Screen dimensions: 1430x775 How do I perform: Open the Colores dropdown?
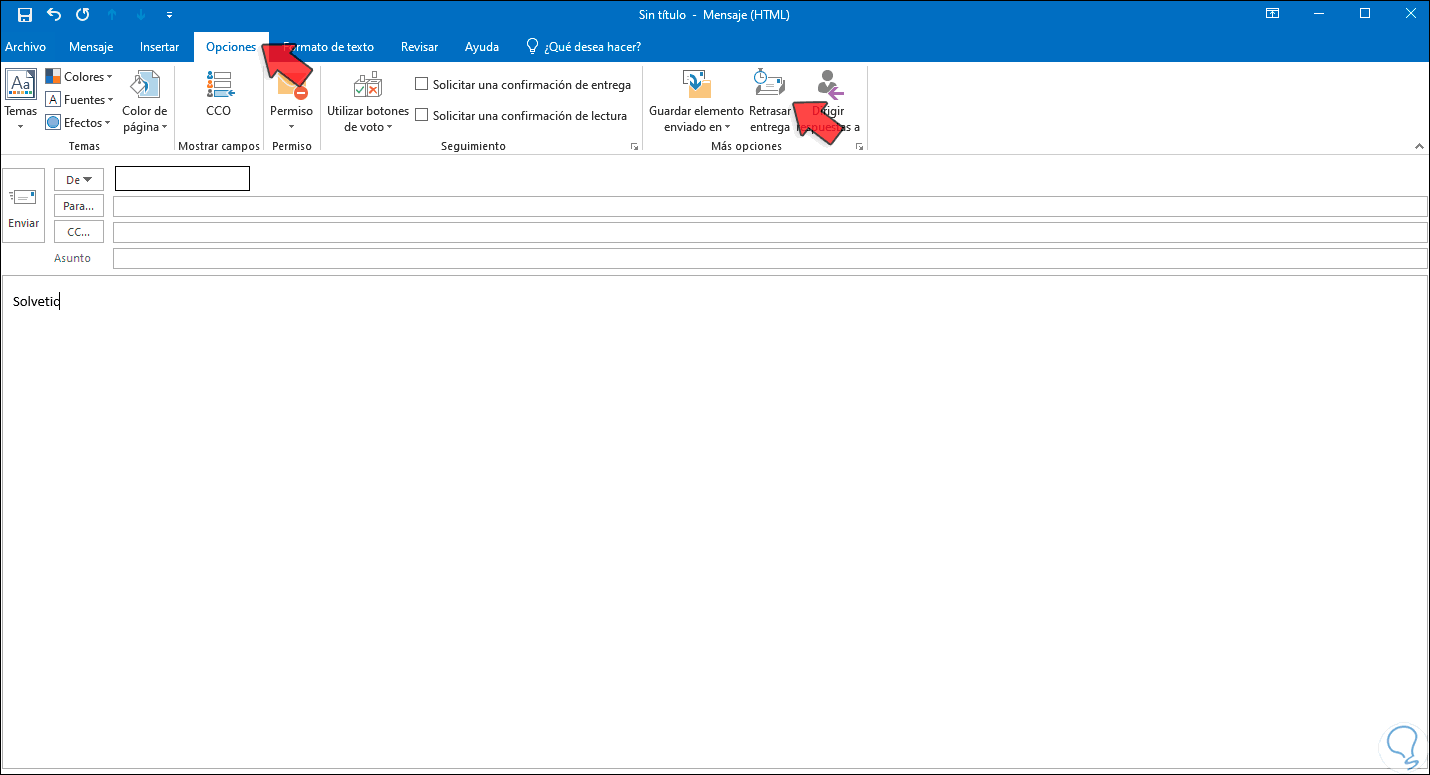click(x=80, y=76)
